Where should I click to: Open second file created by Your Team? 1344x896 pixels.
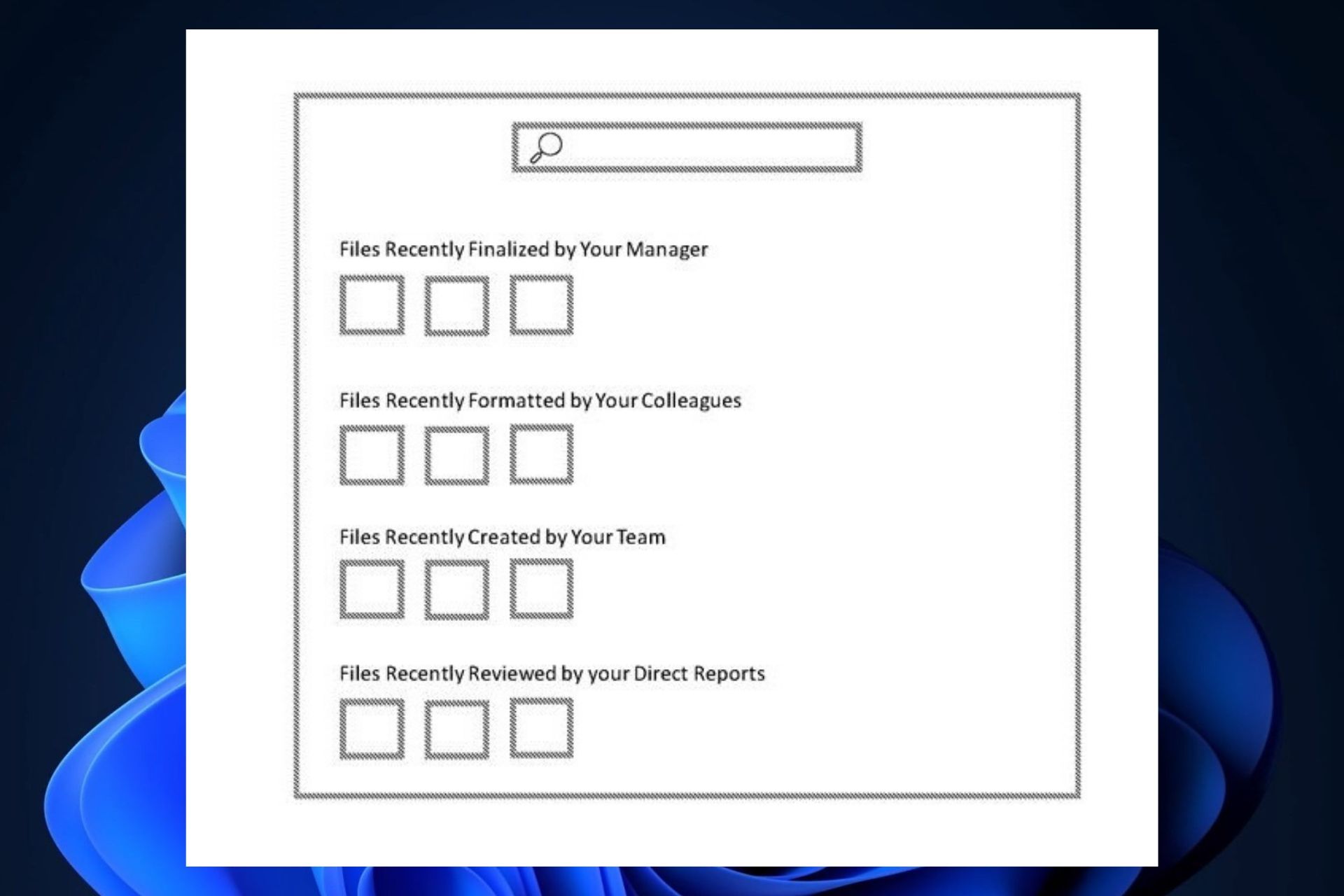click(455, 590)
